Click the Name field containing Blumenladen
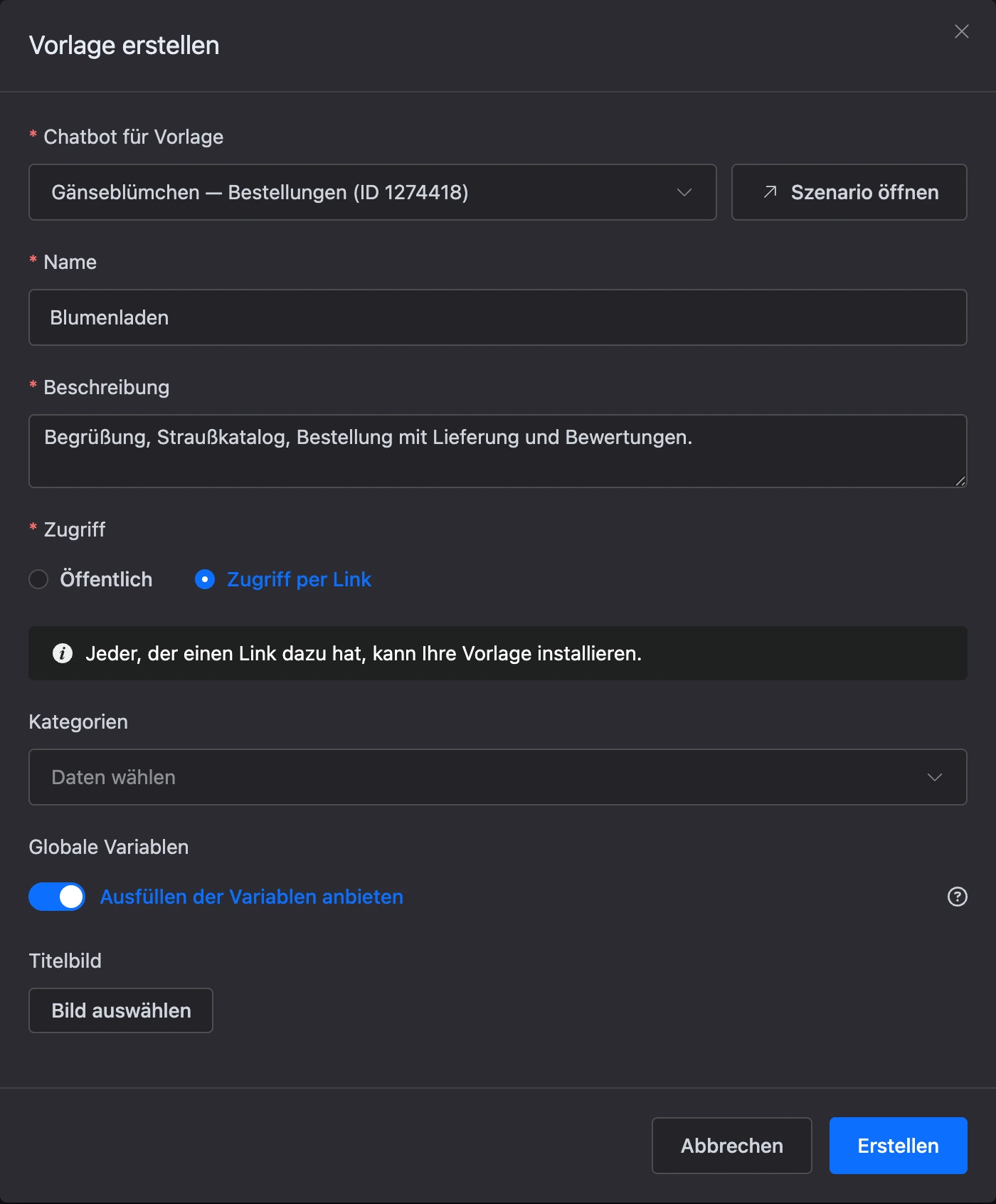The width and height of the screenshot is (996, 1204). coord(497,317)
